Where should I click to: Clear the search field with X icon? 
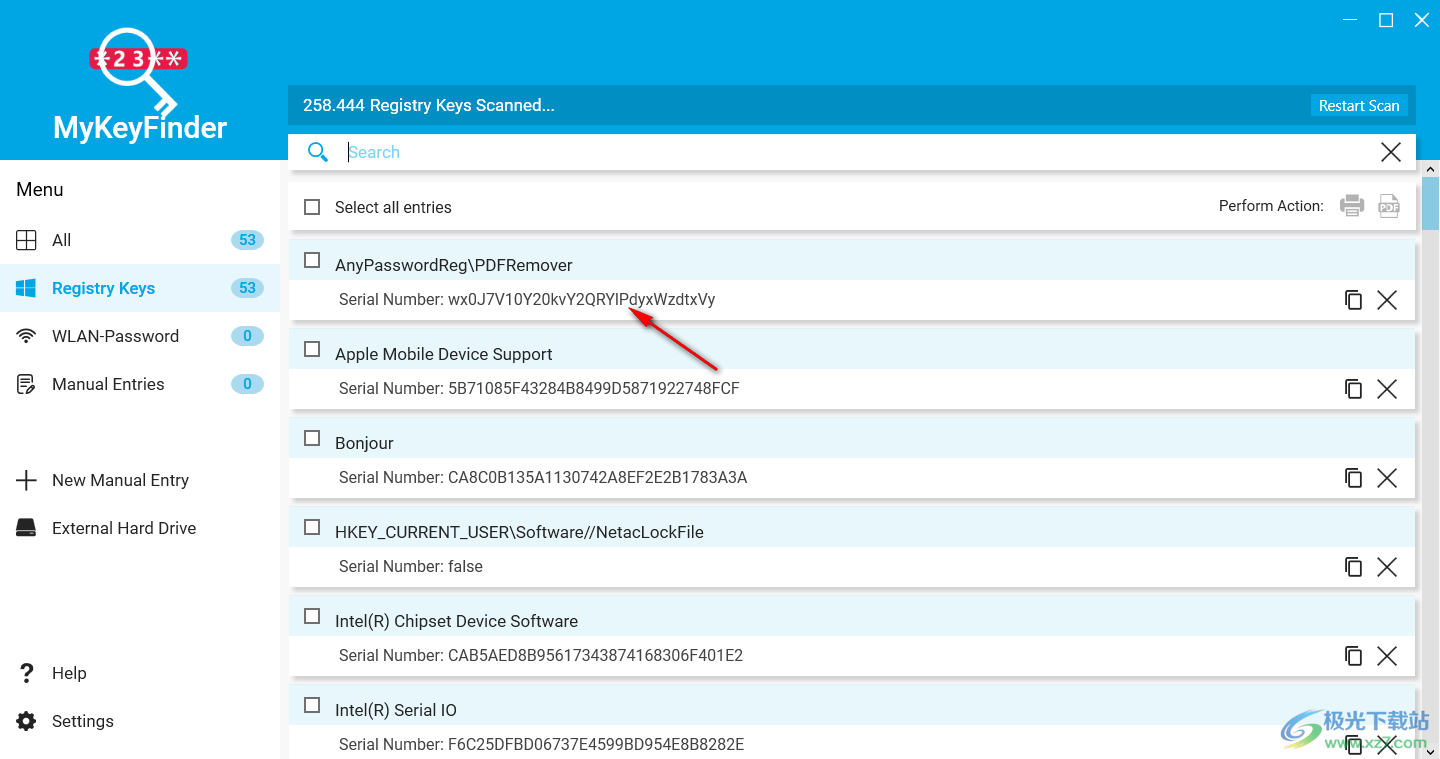point(1391,152)
